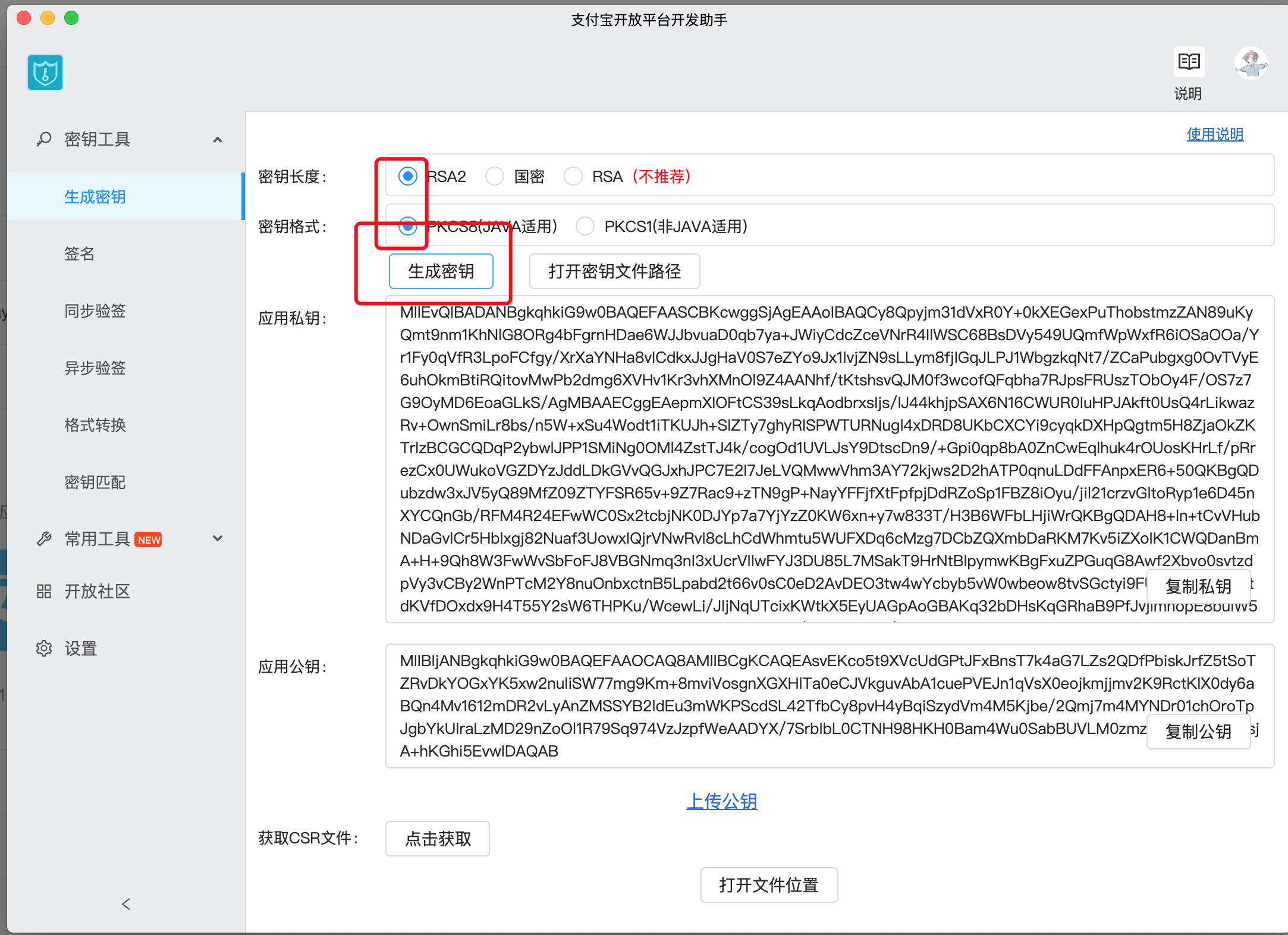Click the 开放社区 grid icon
The height and width of the screenshot is (935, 1288).
tap(43, 591)
